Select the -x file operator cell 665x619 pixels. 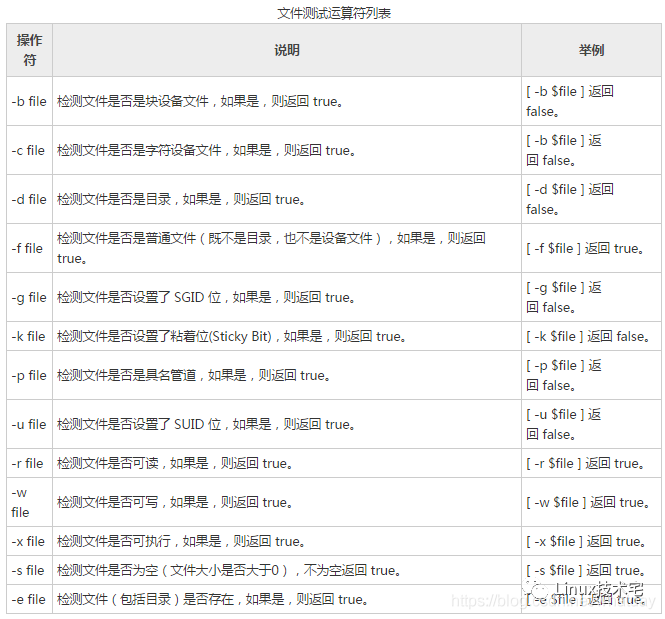29,541
